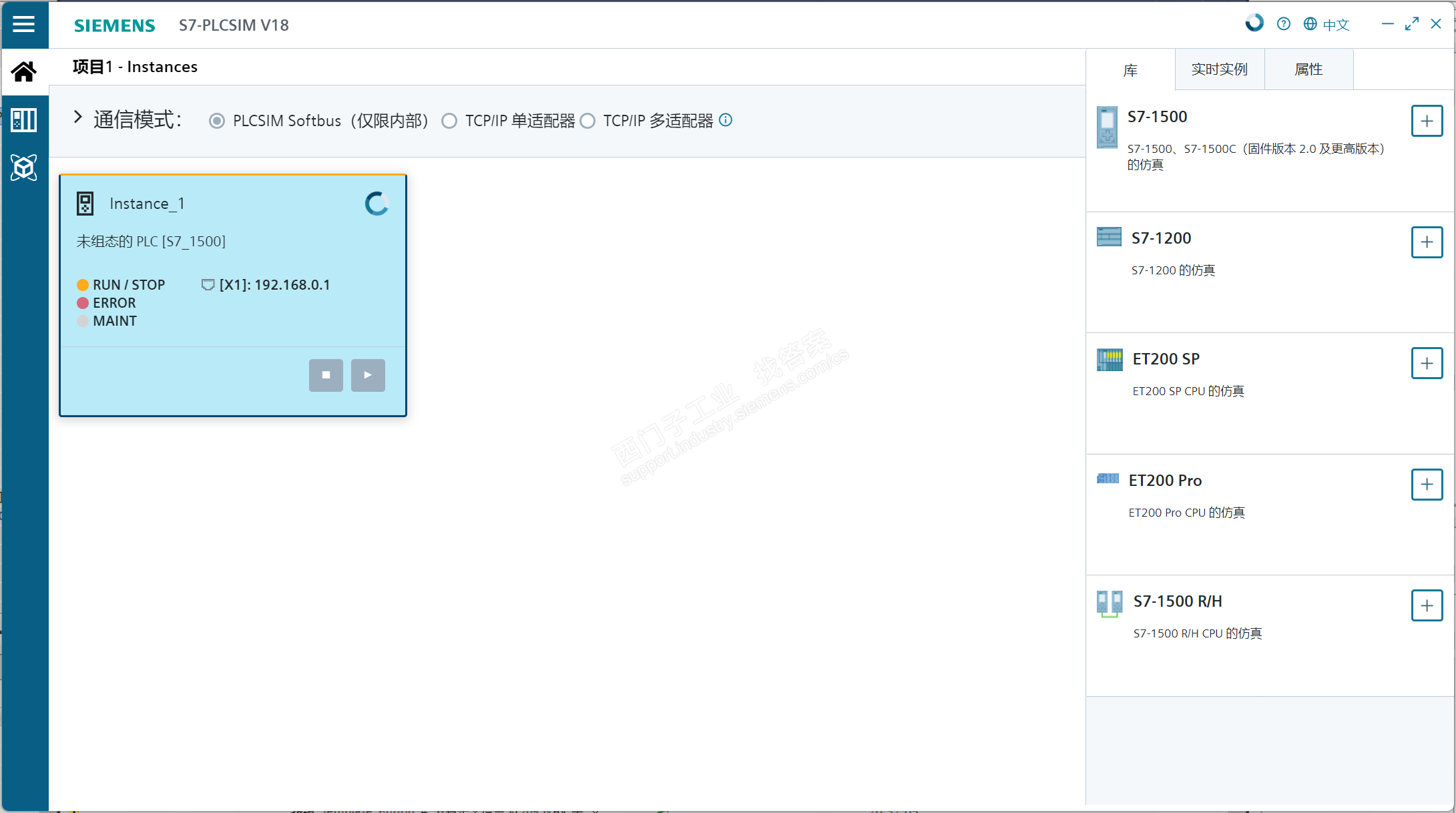Click the cube scenario icon in sidebar
This screenshot has width=1456, height=813.
(24, 168)
